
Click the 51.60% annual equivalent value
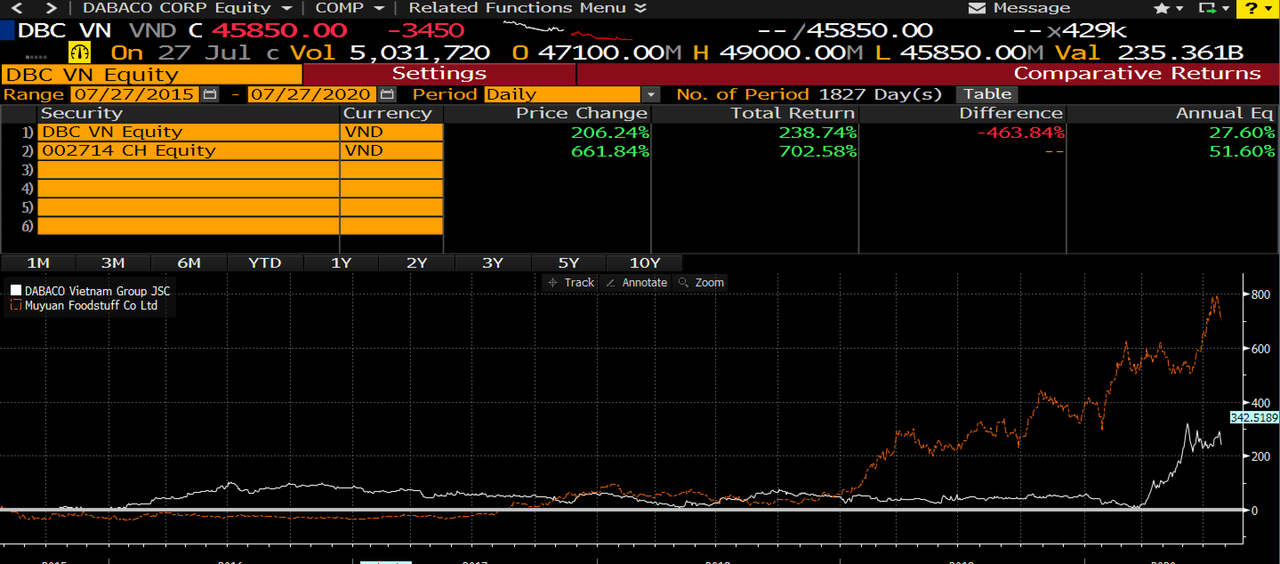point(1242,151)
